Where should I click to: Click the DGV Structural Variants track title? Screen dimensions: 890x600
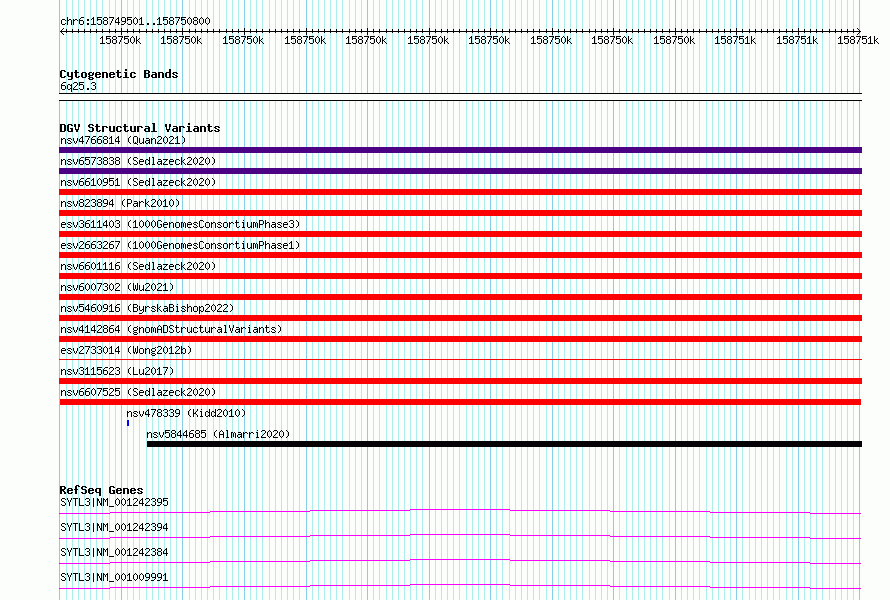(140, 128)
